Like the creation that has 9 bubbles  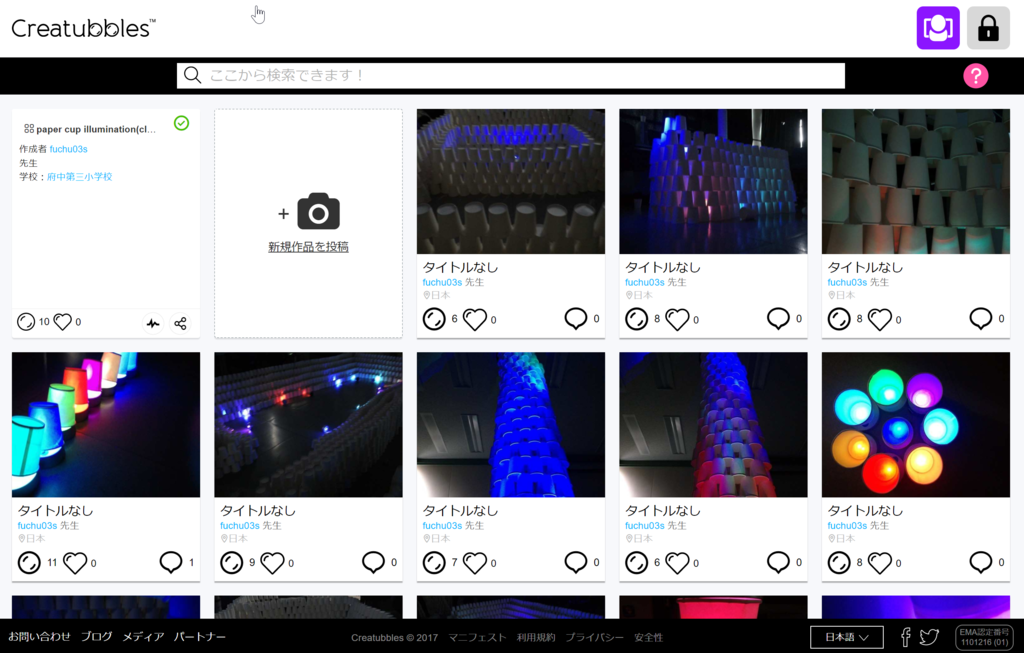pos(272,562)
